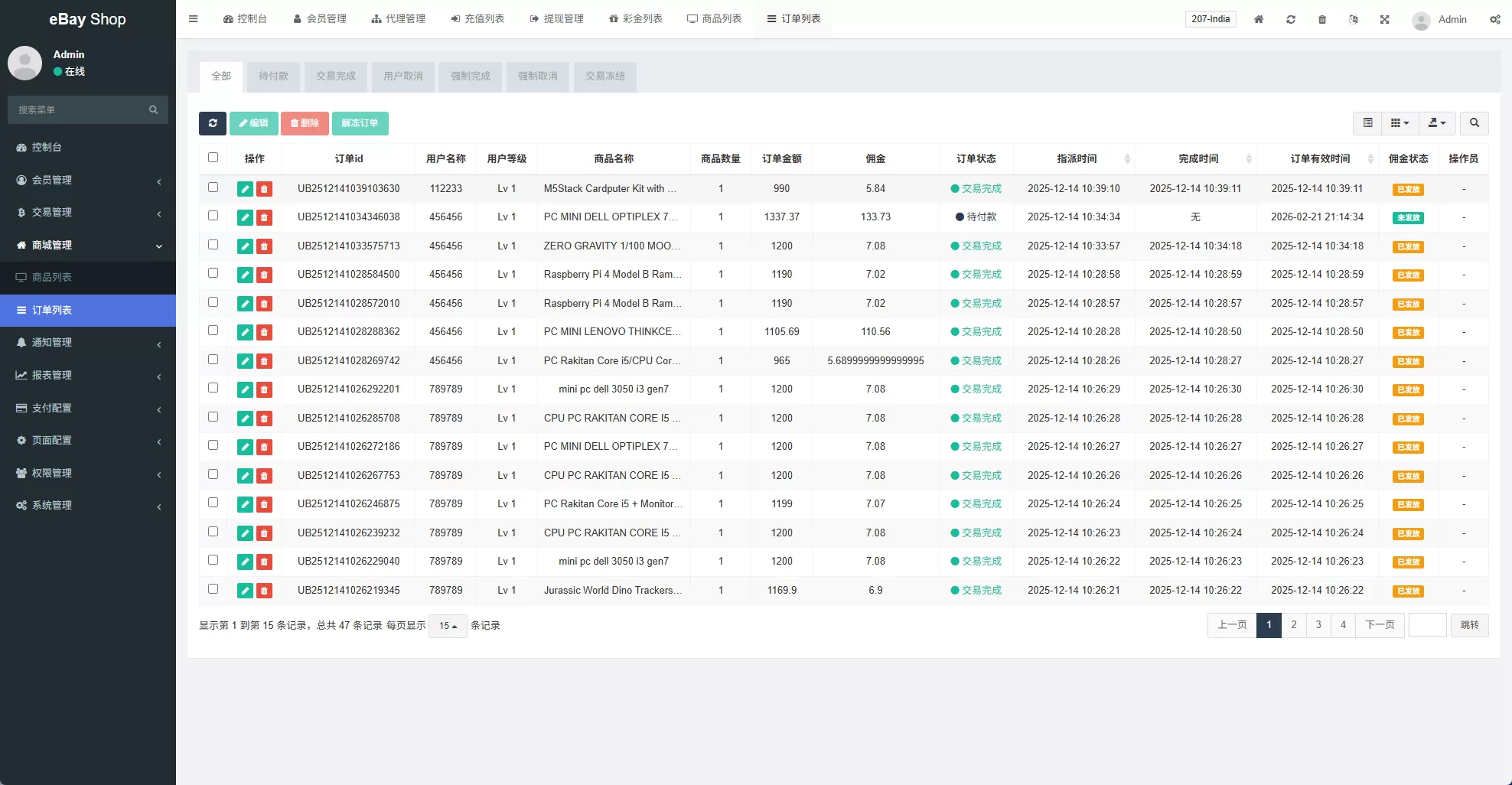The height and width of the screenshot is (785, 1512).
Task: Refresh the order table with refresh icon
Action: 213,123
